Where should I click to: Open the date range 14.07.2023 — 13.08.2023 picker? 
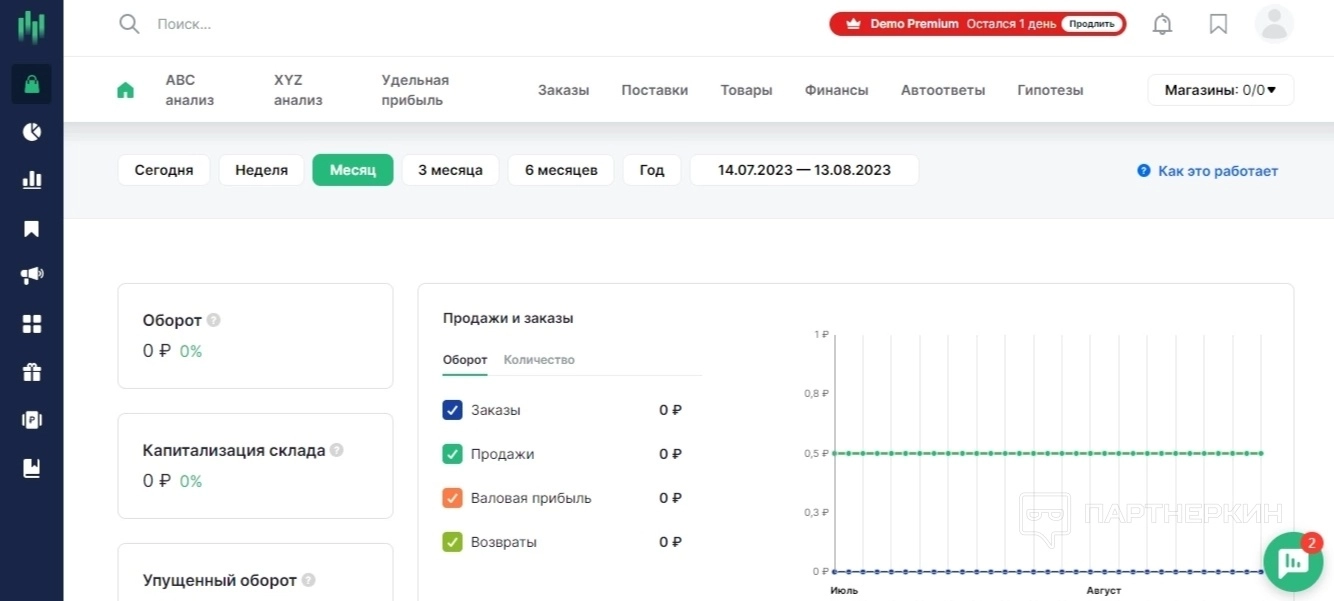[x=804, y=170]
